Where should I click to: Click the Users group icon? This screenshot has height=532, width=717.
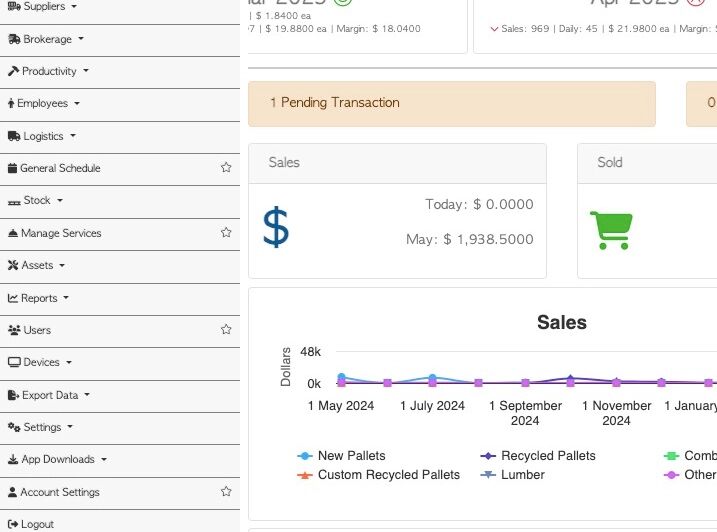(14, 330)
